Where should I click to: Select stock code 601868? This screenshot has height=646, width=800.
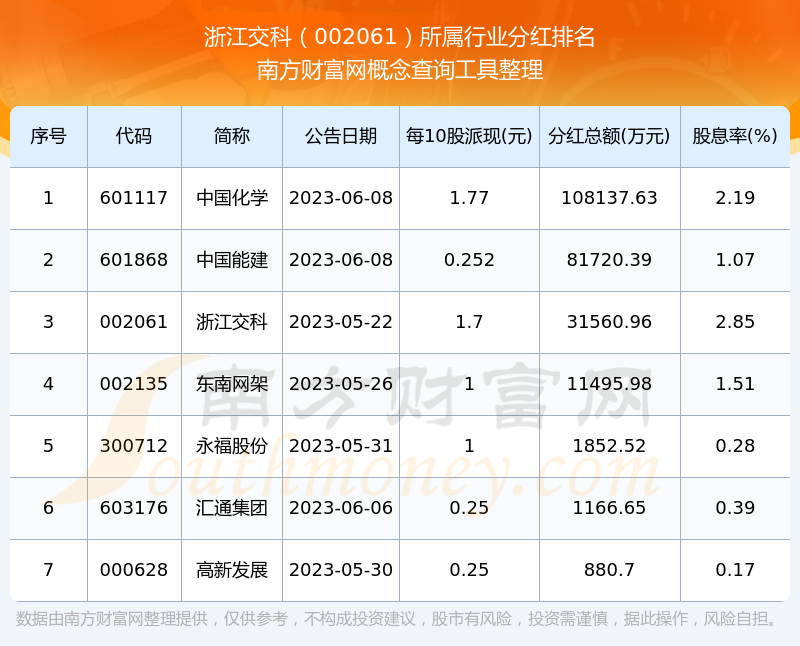tap(134, 260)
